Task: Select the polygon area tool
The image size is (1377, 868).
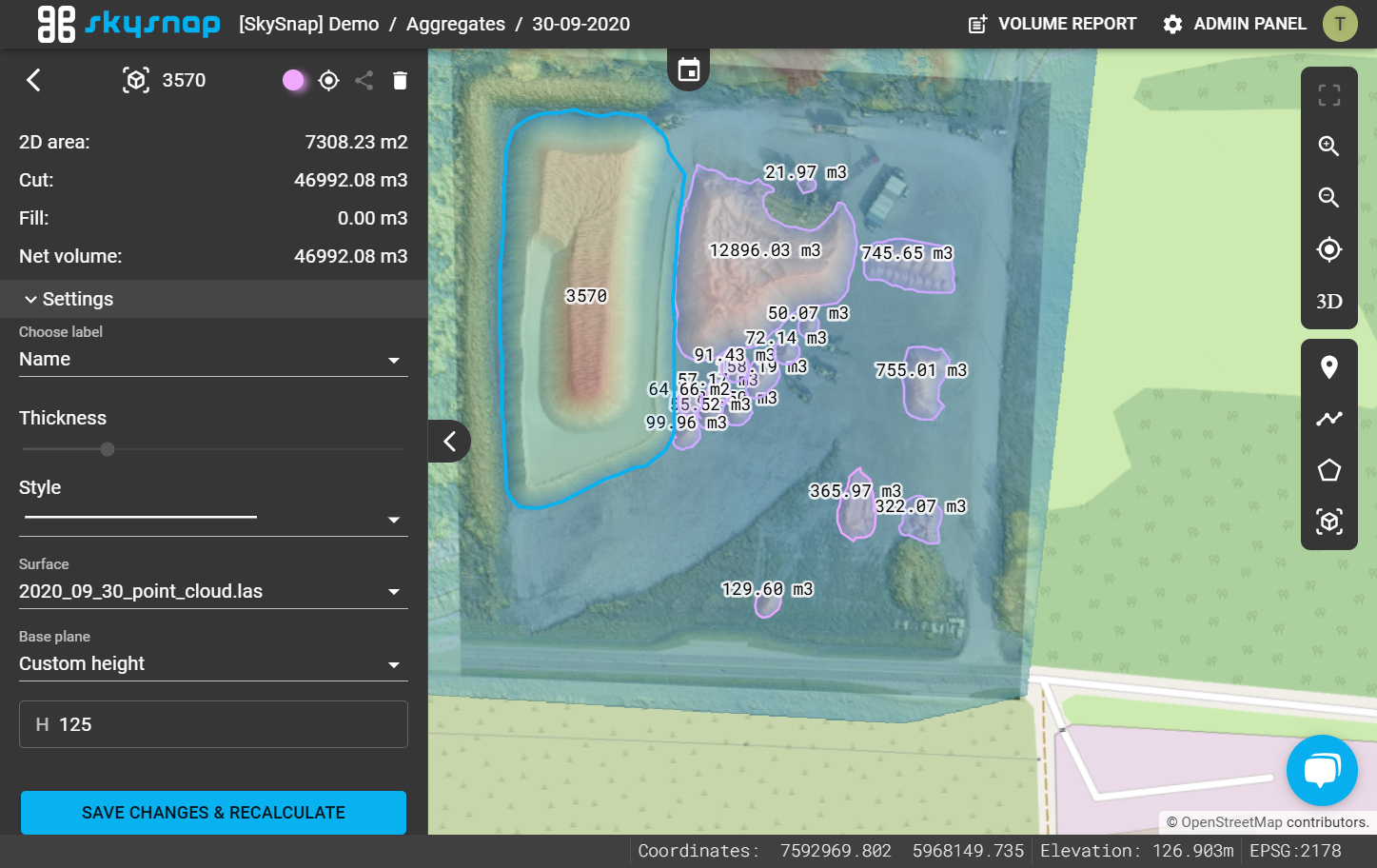Action: coord(1329,470)
